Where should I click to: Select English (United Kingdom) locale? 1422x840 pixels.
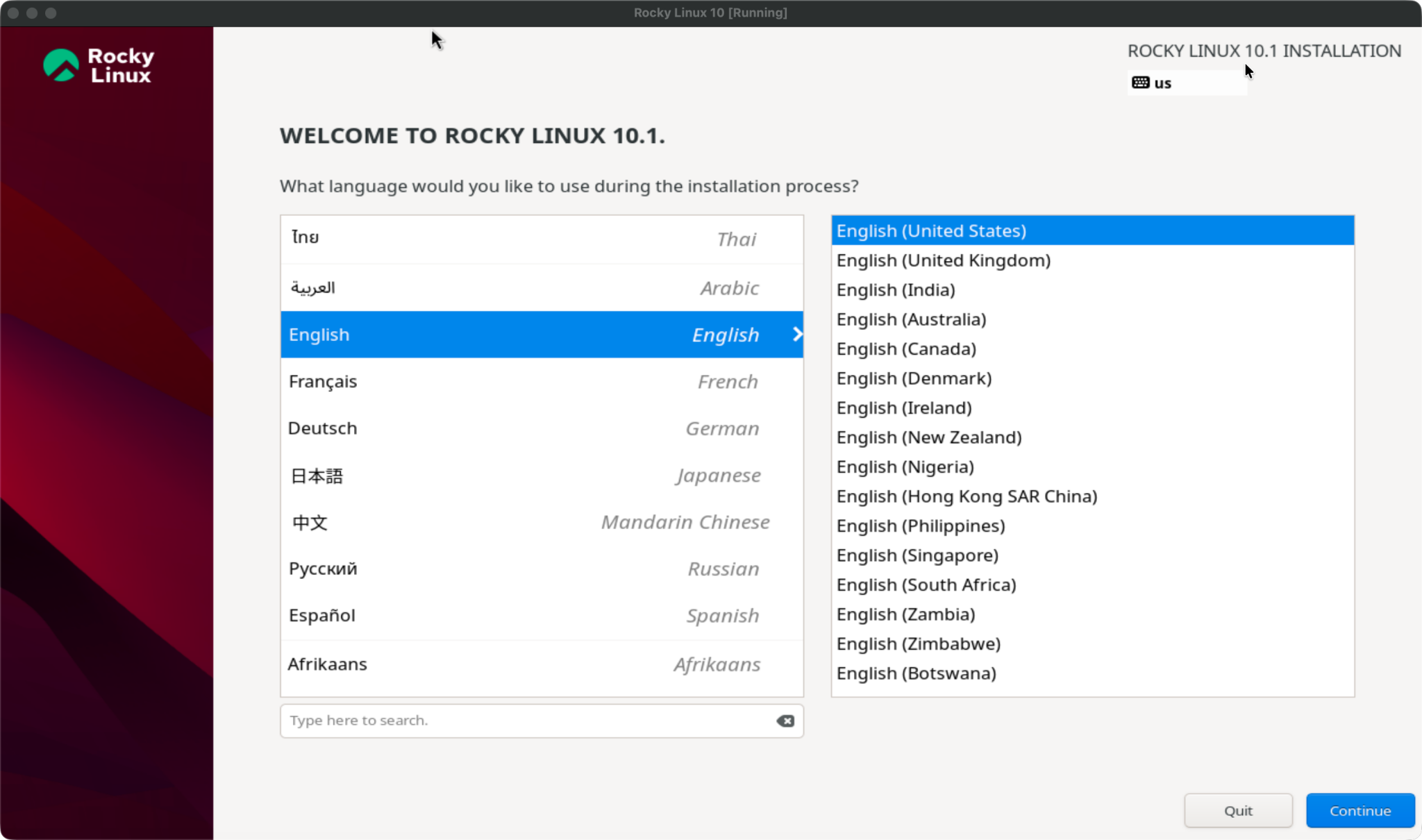coord(1093,260)
